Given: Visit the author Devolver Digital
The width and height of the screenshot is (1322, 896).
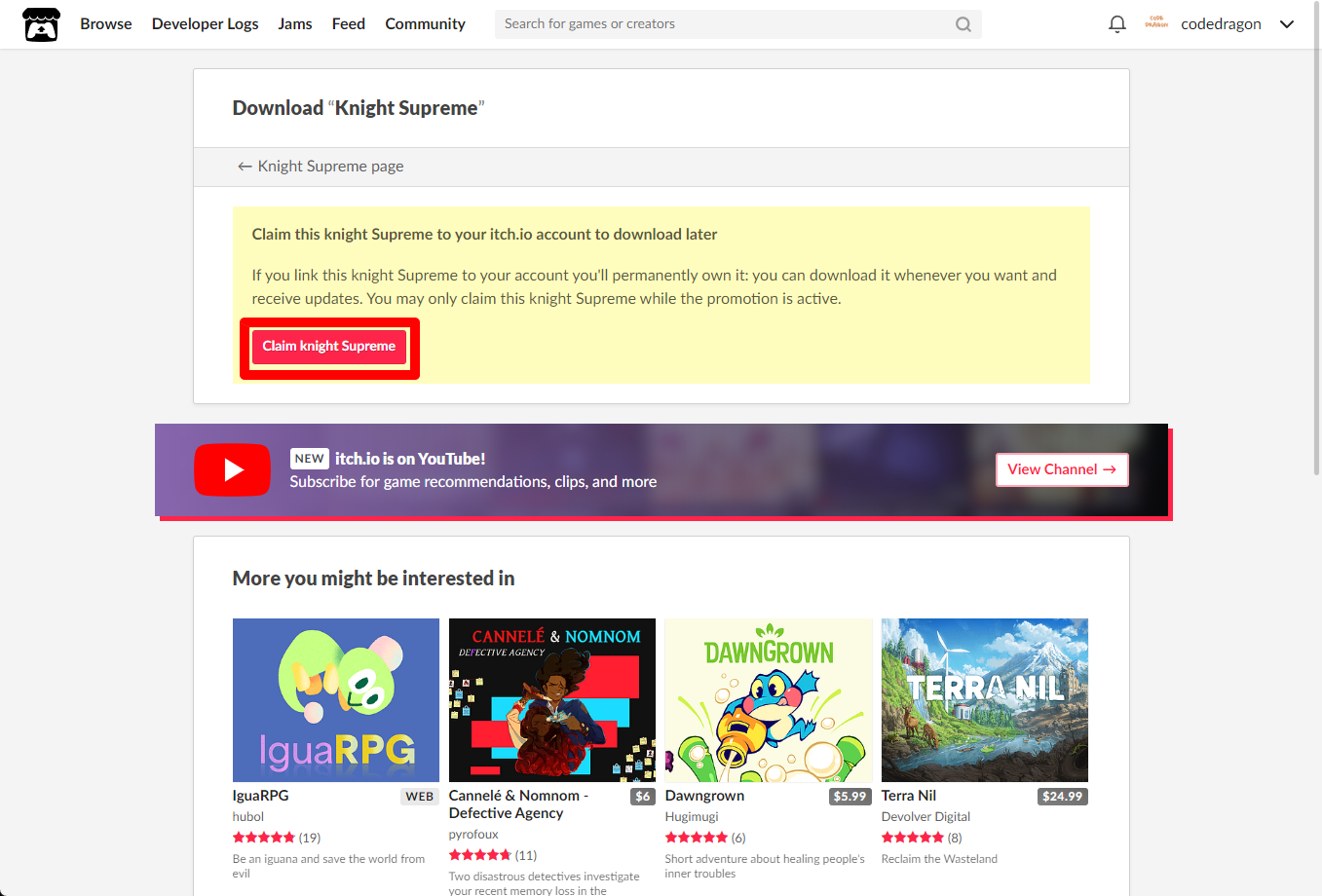Looking at the screenshot, I should [x=926, y=817].
